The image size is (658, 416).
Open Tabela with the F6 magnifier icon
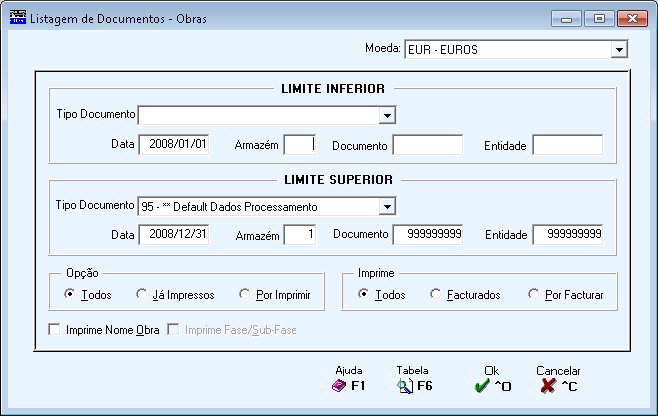[x=404, y=385]
